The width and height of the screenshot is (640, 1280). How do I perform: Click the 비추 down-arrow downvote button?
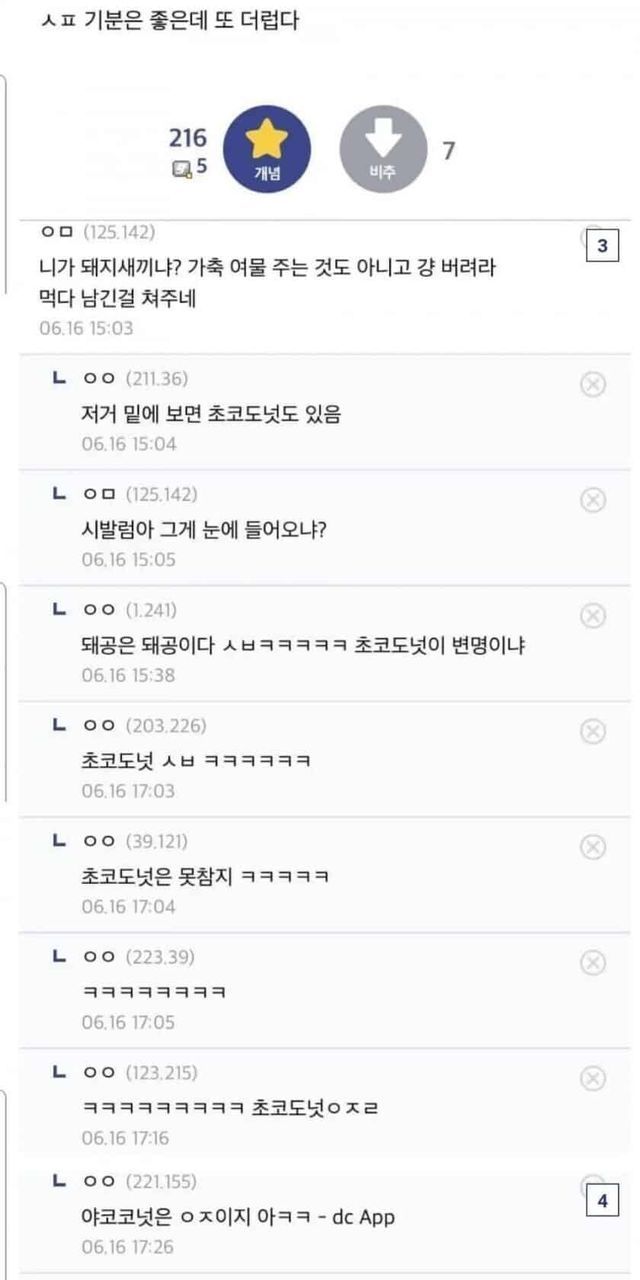tap(384, 150)
